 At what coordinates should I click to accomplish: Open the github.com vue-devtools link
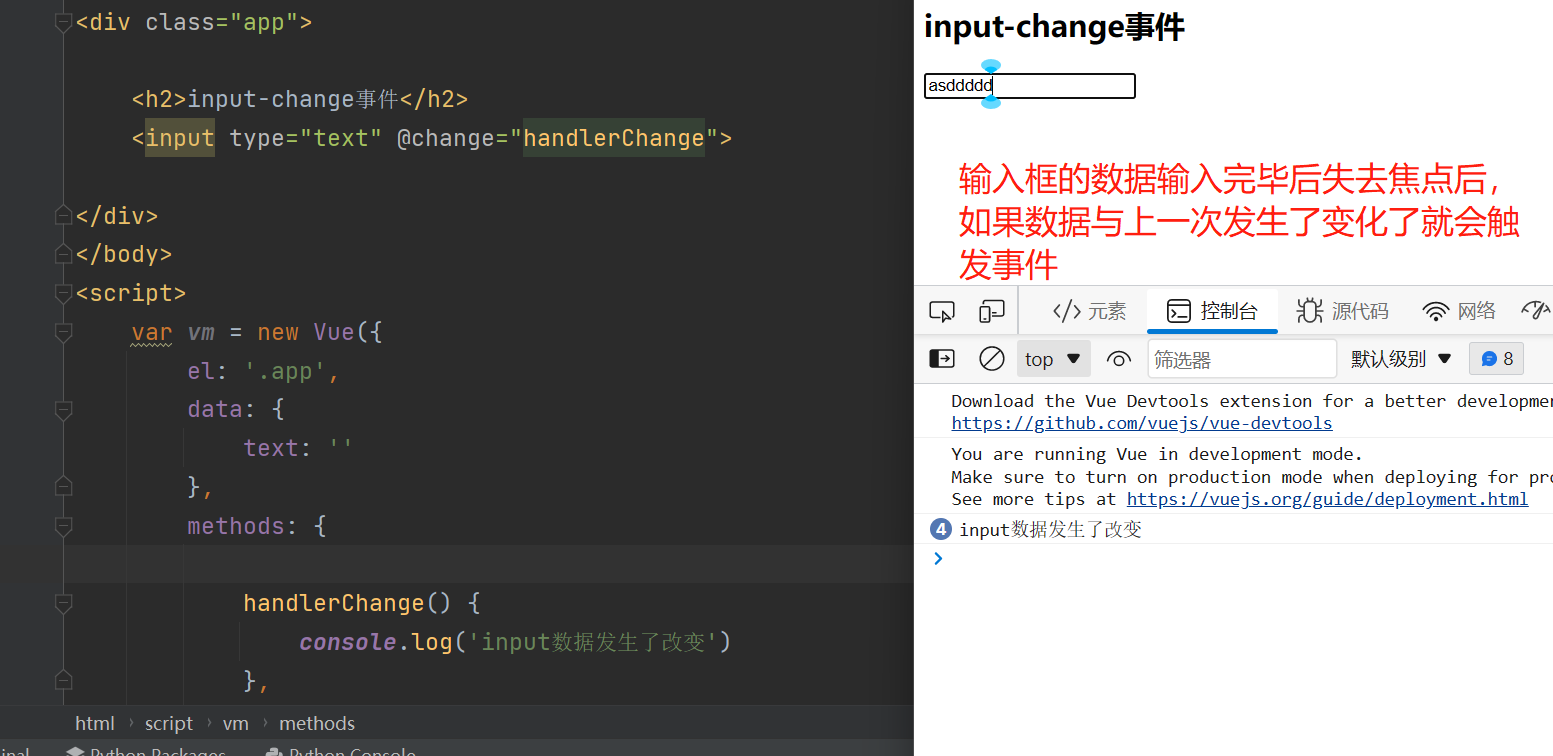[1142, 423]
